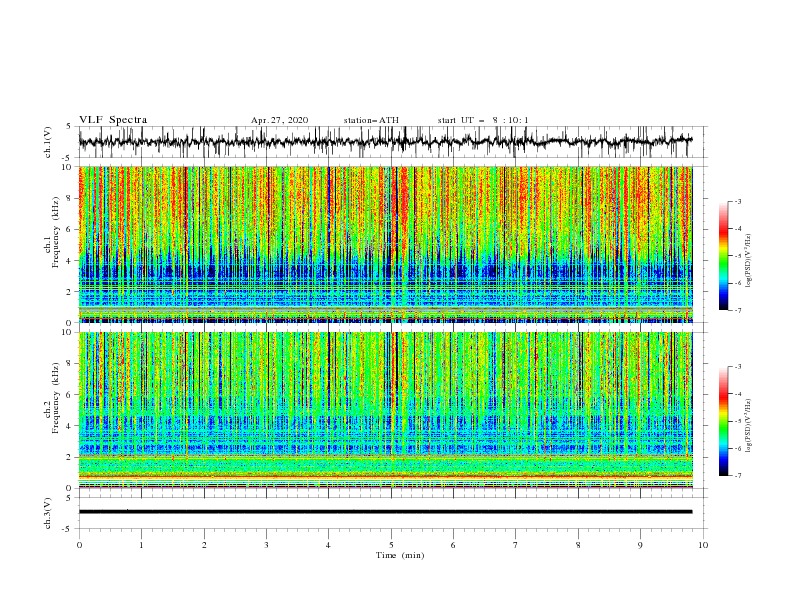Click the 'ch.1(V)' waveform axis label

coord(48,142)
